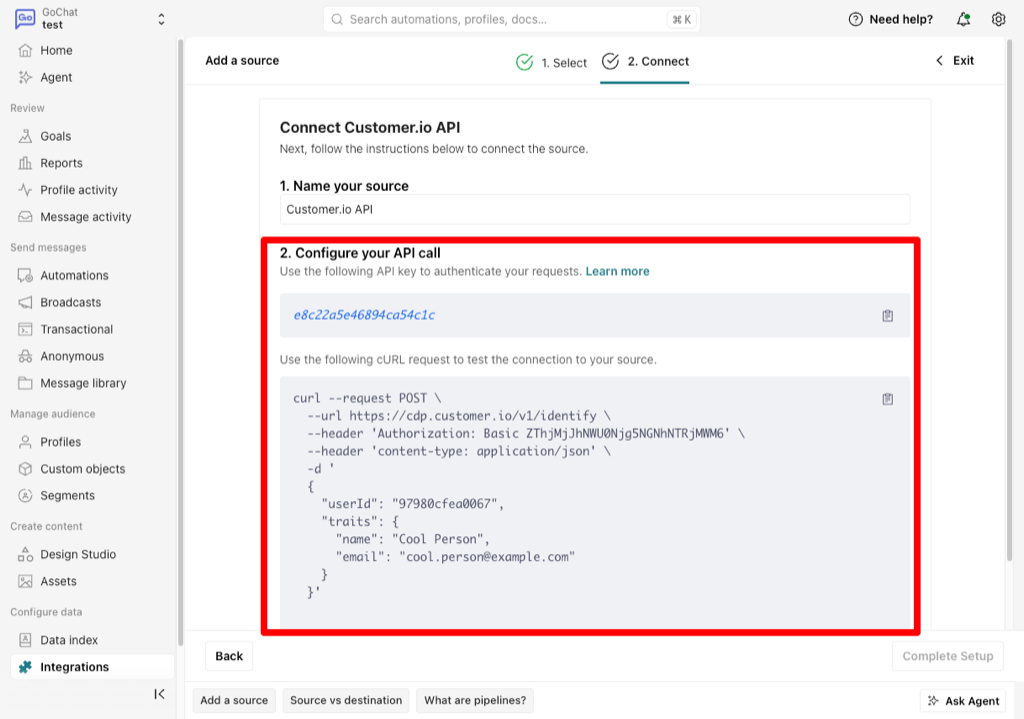This screenshot has width=1024, height=719.
Task: Click the Custom objects cube icon
Action: pos(25,469)
